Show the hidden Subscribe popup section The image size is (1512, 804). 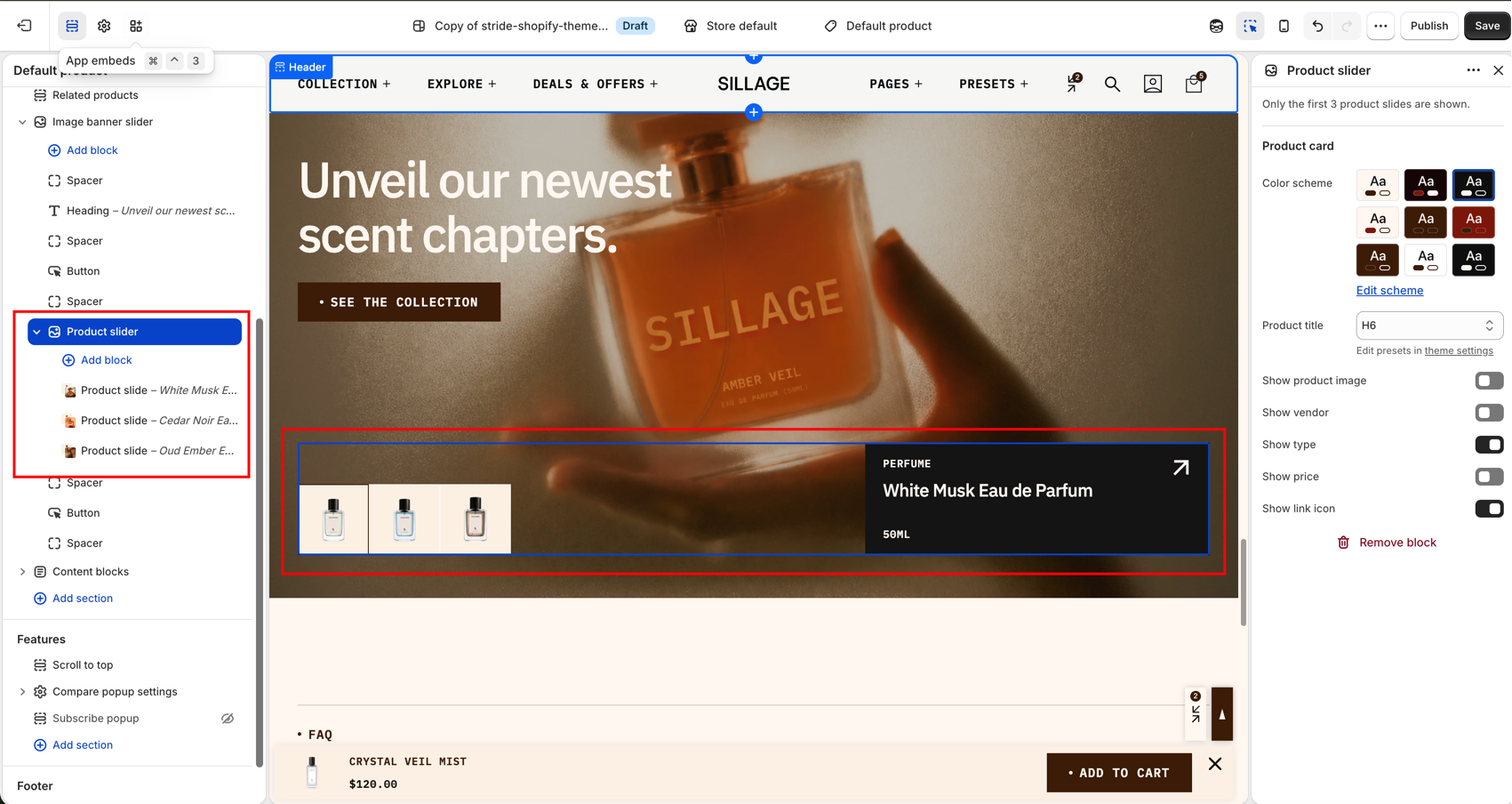pos(228,719)
